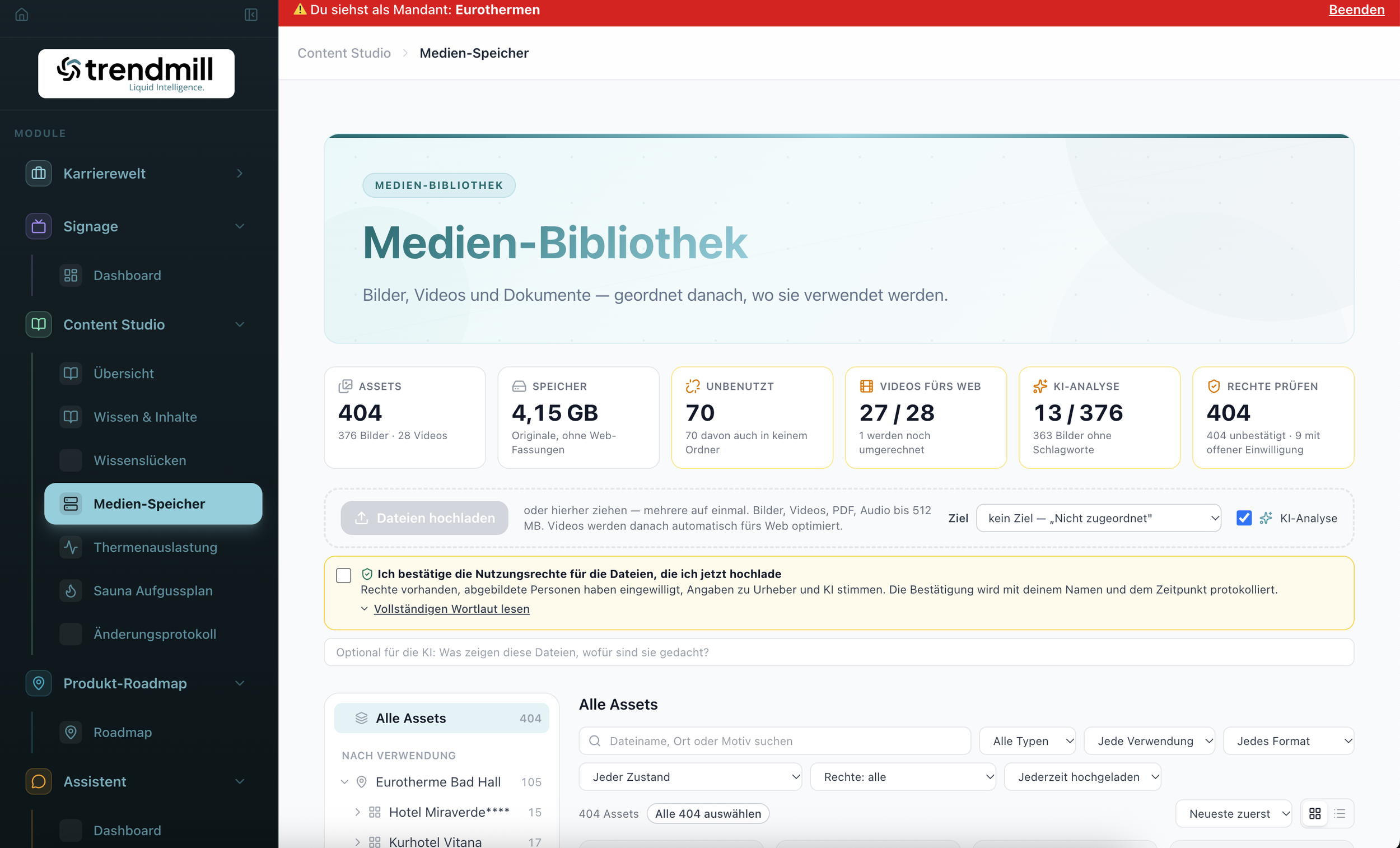This screenshot has height=848, width=1400.
Task: Collapse the Eurotherme Bad Hall tree node
Action: (344, 782)
